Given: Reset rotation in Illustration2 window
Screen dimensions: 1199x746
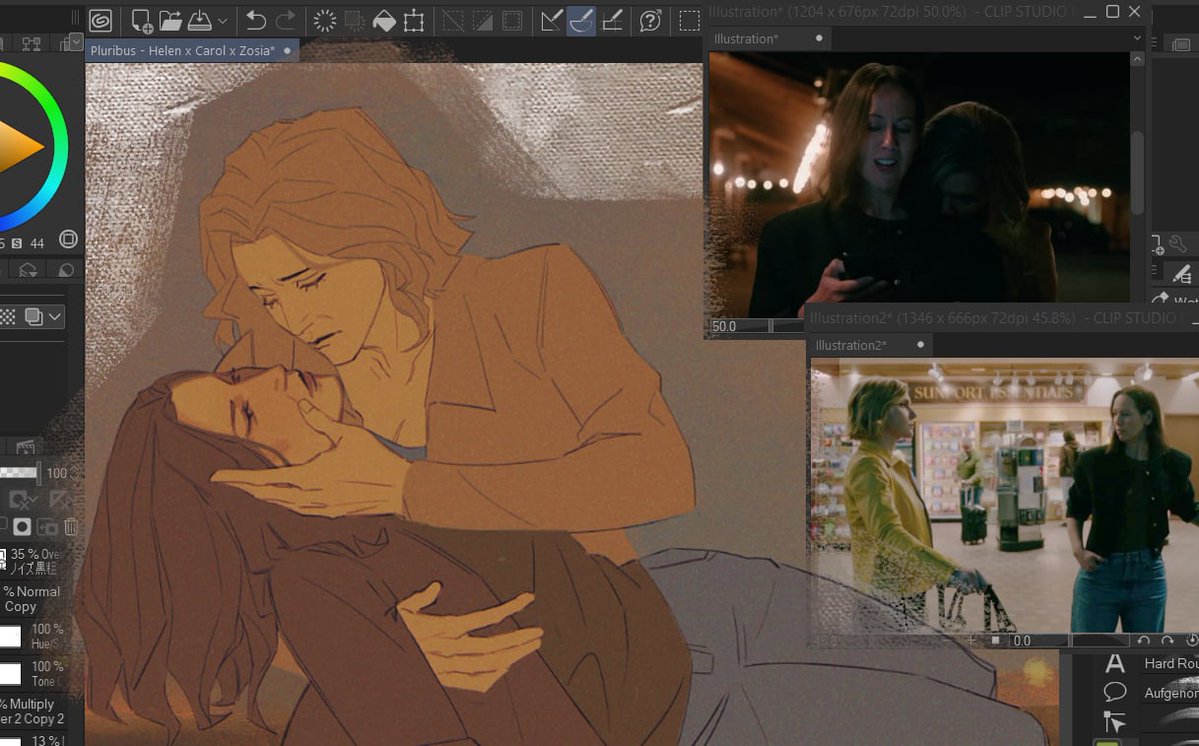Looking at the screenshot, I should pyautogui.click(x=1191, y=641).
